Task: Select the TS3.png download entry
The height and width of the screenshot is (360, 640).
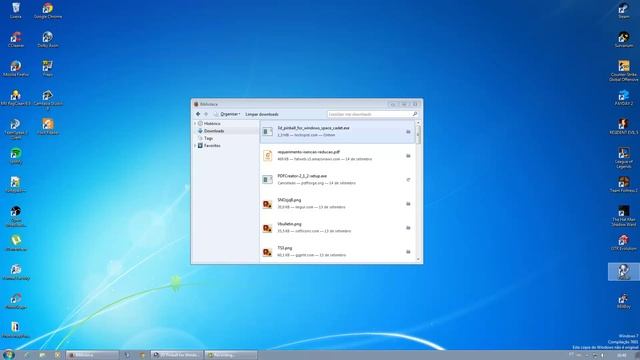Action: (338, 252)
